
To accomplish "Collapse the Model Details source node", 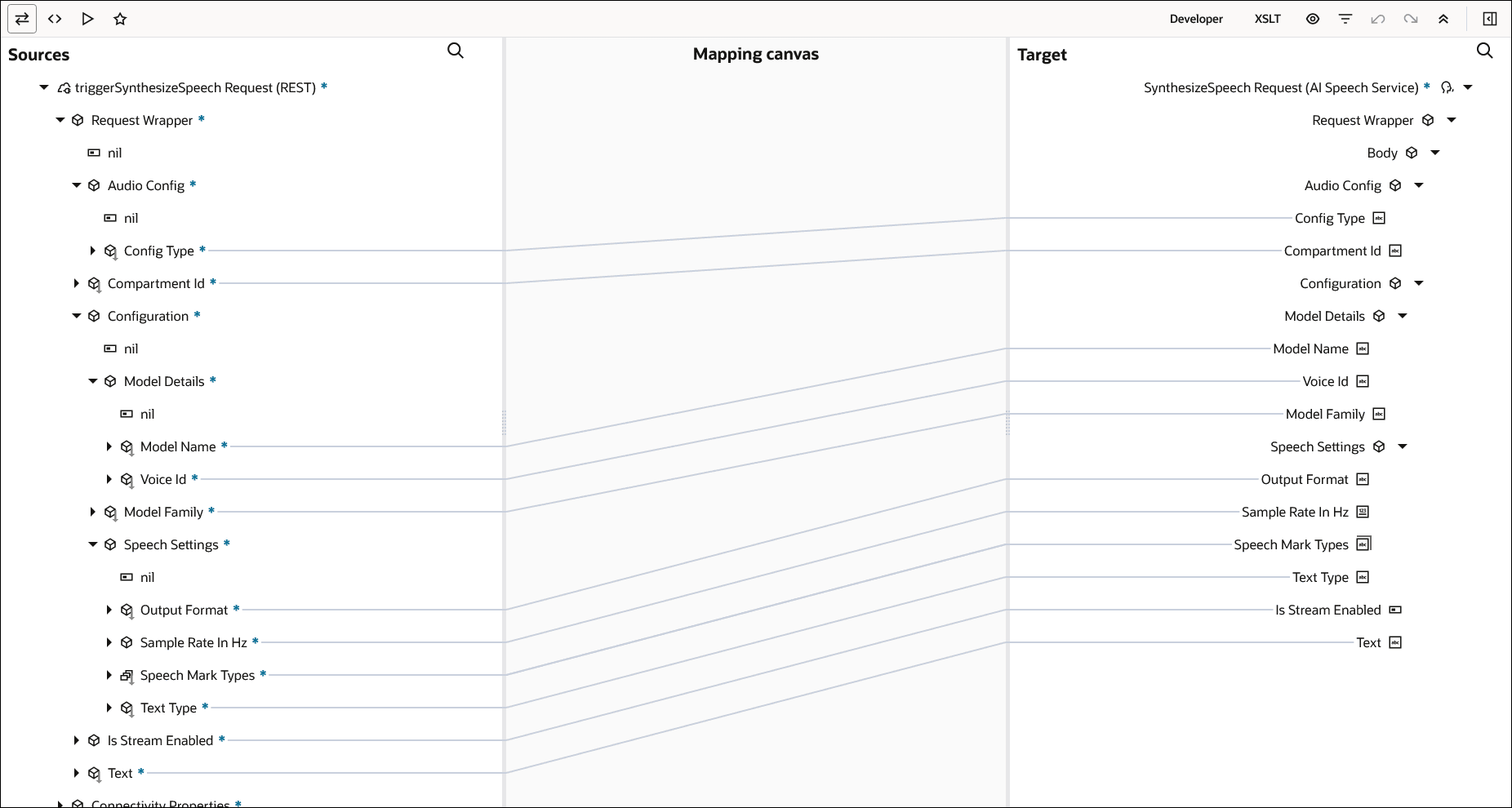I will [92, 381].
